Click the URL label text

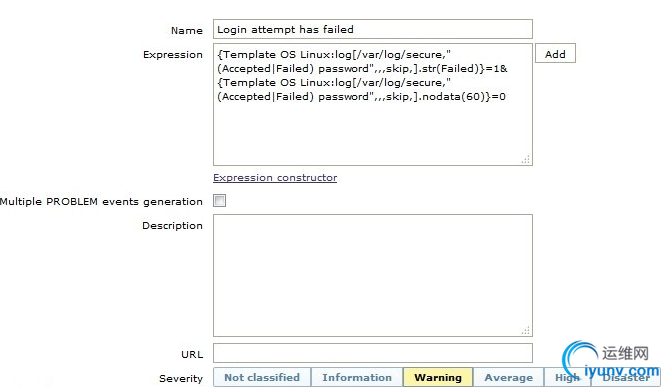(192, 354)
